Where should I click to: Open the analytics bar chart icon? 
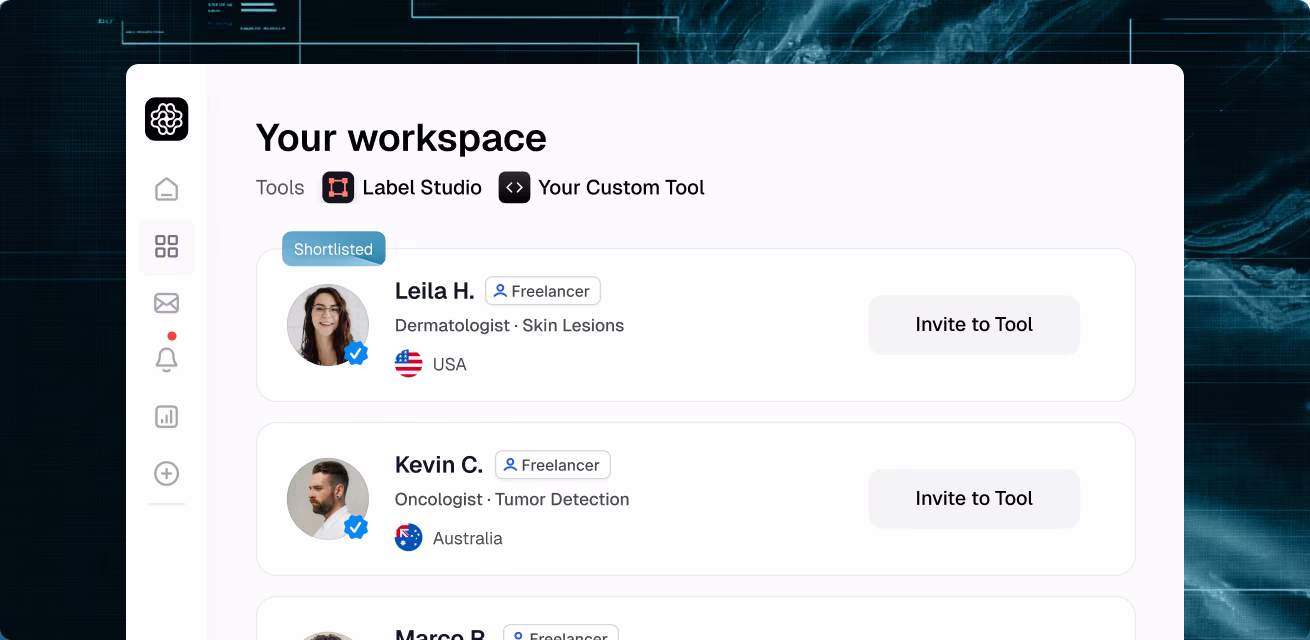(166, 417)
